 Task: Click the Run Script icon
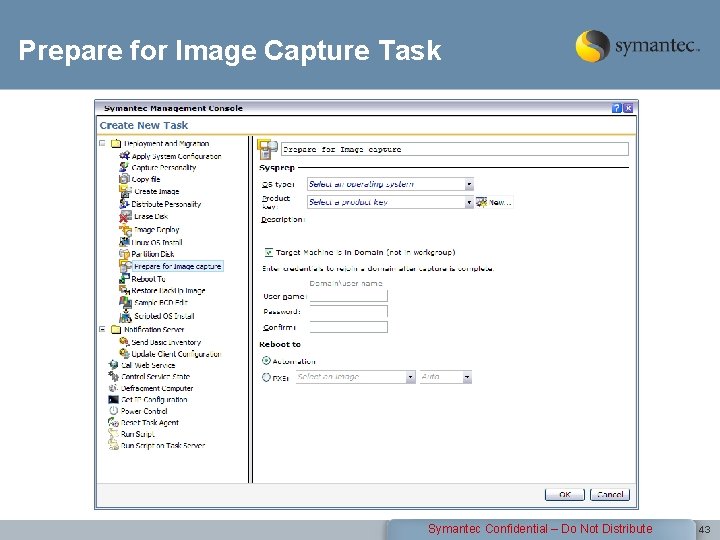pos(113,434)
